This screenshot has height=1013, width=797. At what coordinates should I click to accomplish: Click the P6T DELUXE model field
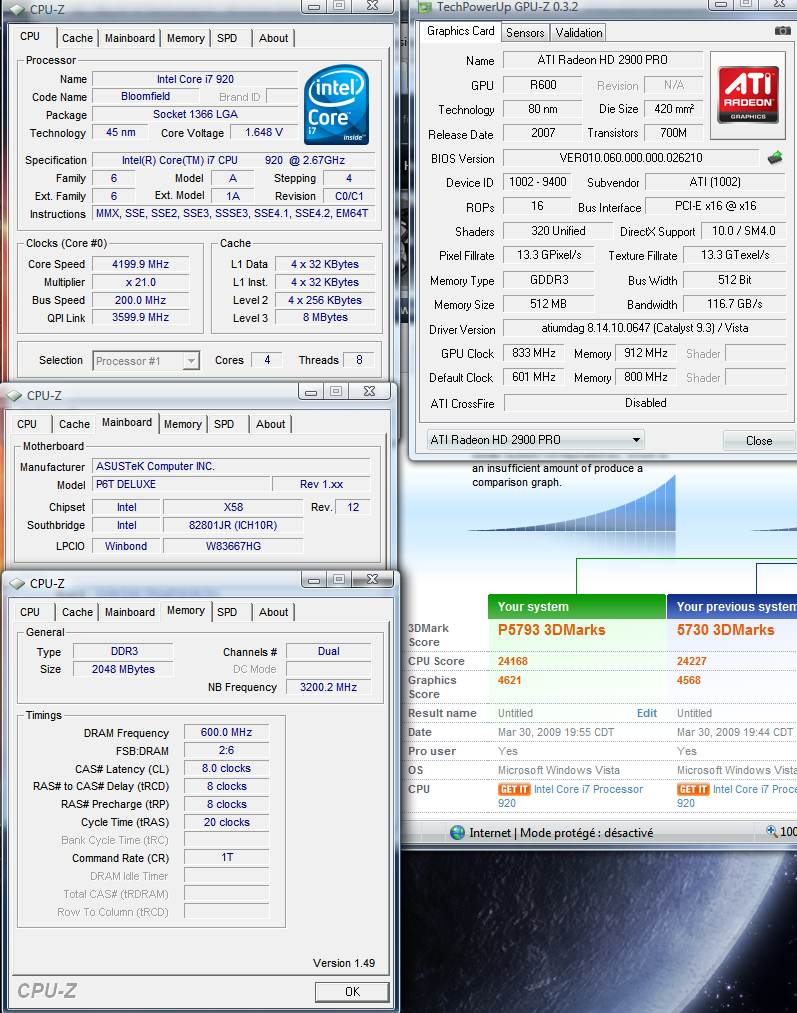pos(181,484)
